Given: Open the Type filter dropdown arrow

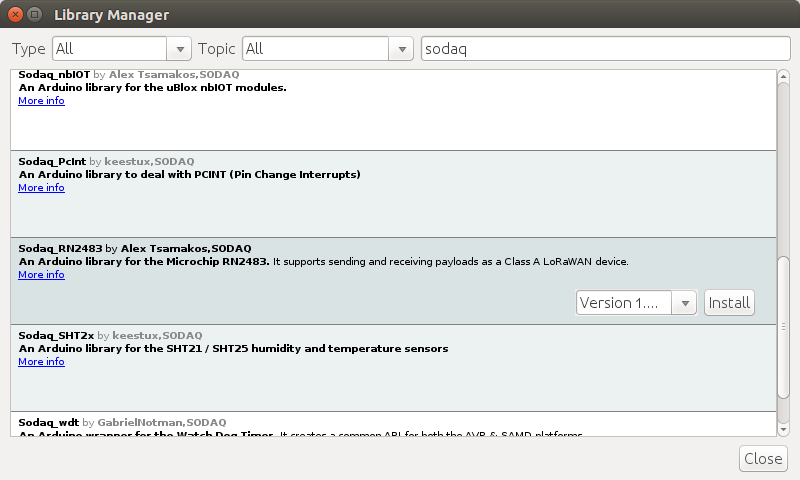Looking at the screenshot, I should click(180, 49).
